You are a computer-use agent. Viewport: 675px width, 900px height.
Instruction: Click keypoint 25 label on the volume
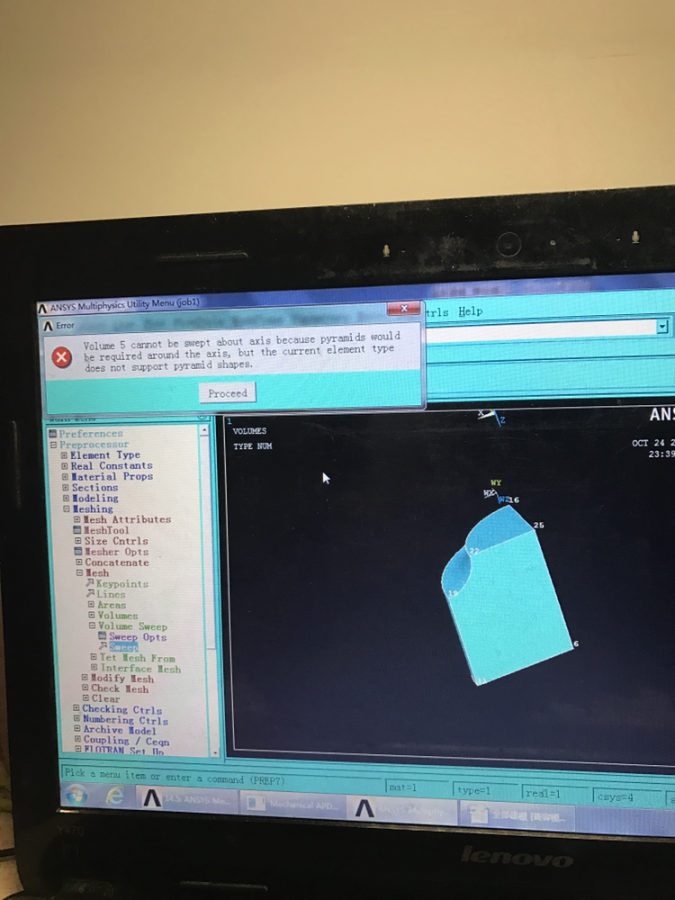[538, 525]
